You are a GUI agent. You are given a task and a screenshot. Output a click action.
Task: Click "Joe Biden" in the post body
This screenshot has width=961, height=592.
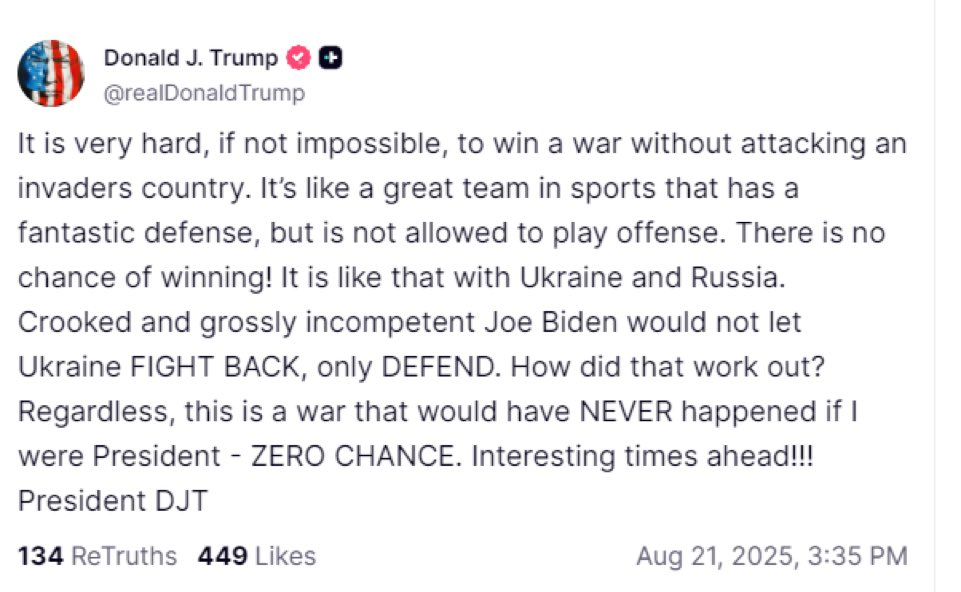point(550,322)
